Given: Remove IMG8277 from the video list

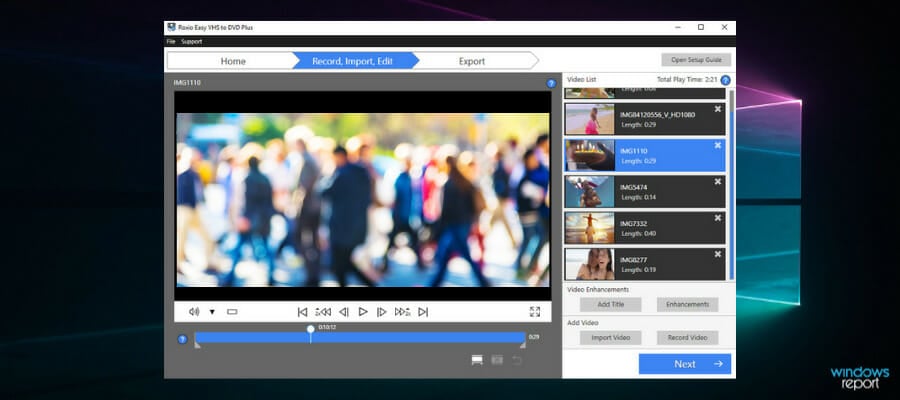Looking at the screenshot, I should (x=717, y=254).
